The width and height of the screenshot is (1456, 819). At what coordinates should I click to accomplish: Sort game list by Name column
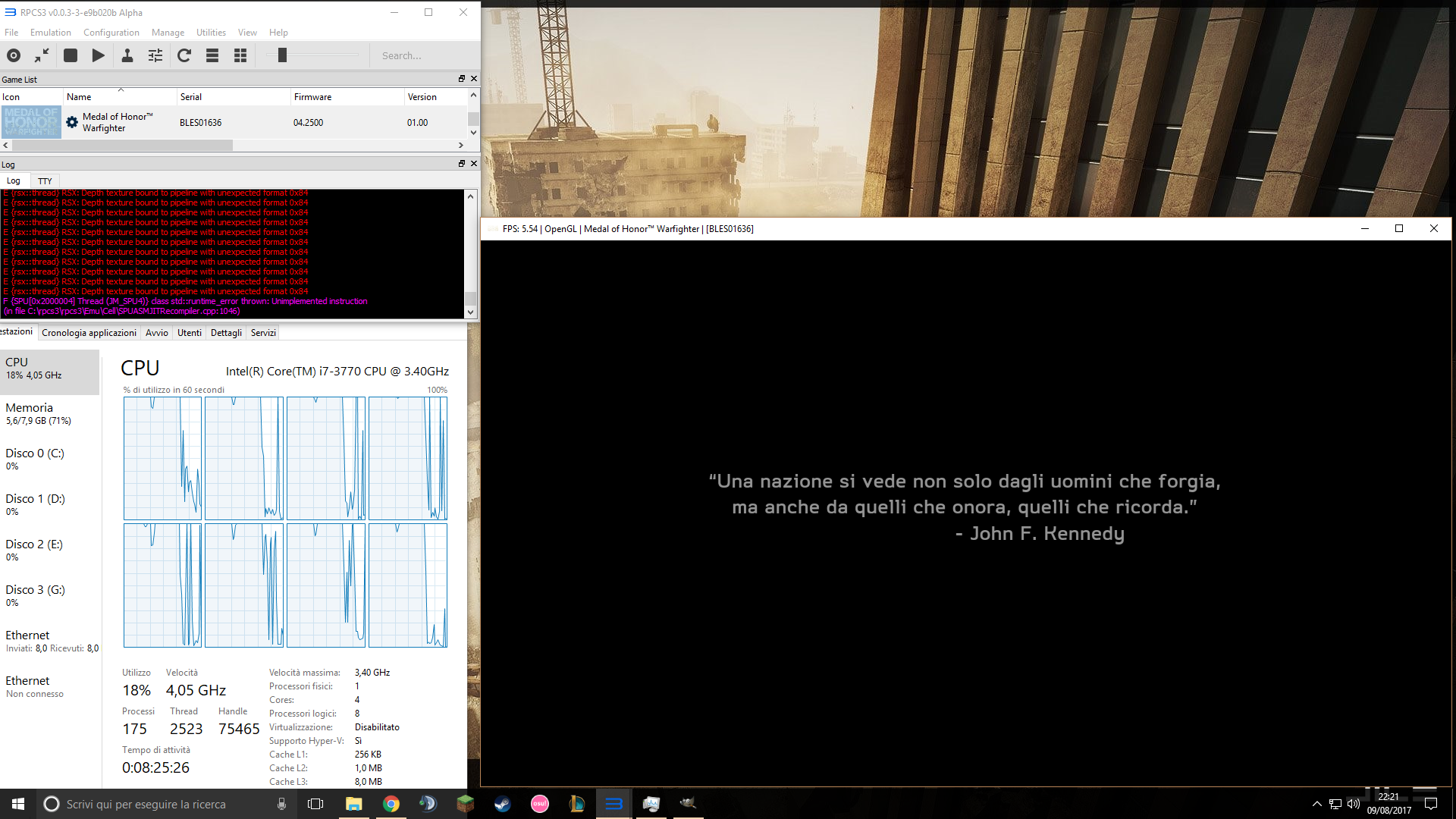pyautogui.click(x=79, y=97)
